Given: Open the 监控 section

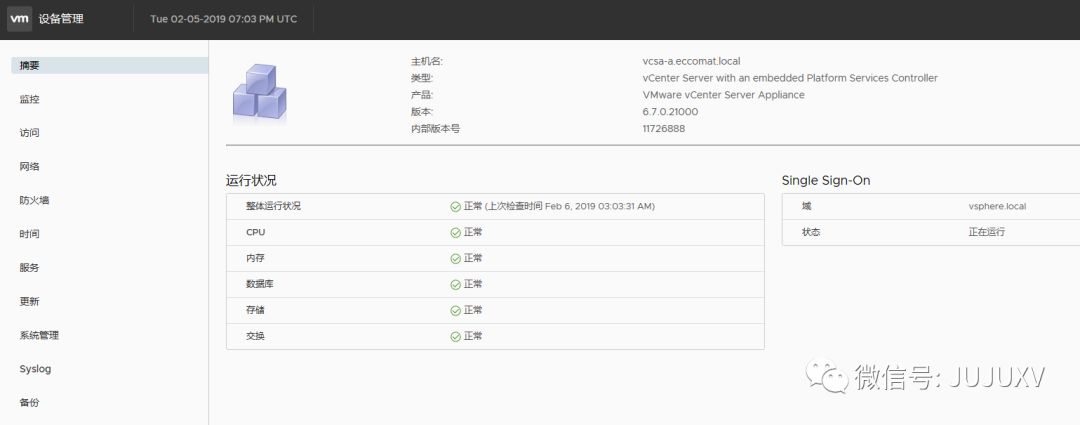Looking at the screenshot, I should 30,99.
